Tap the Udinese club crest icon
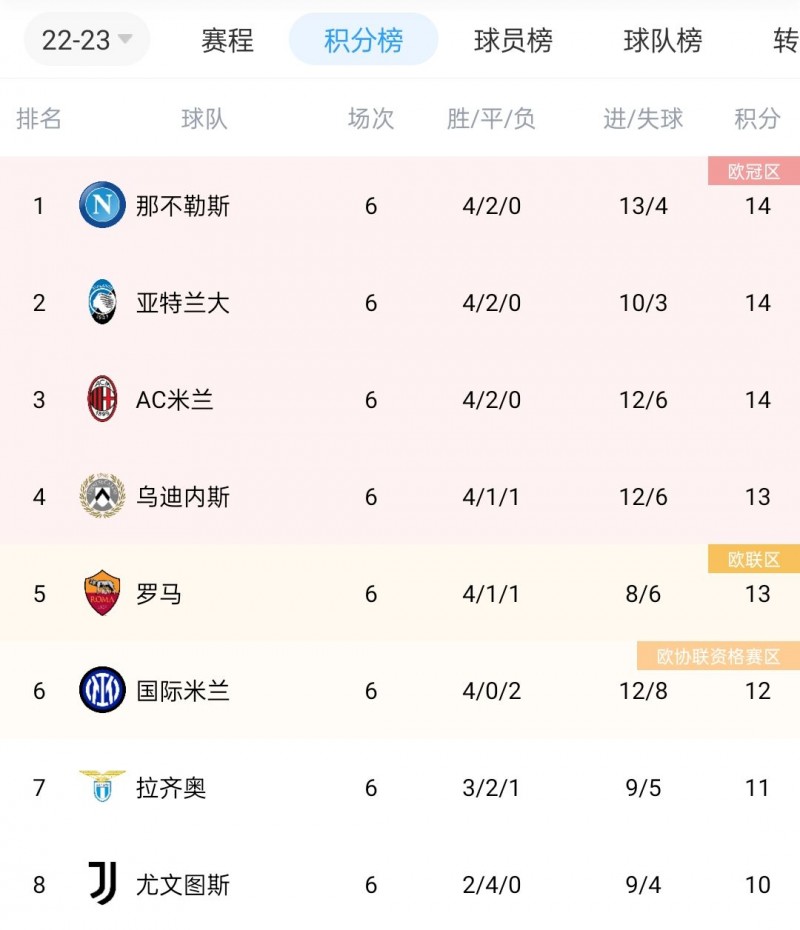Viewport: 800px width, 930px height. pos(102,497)
